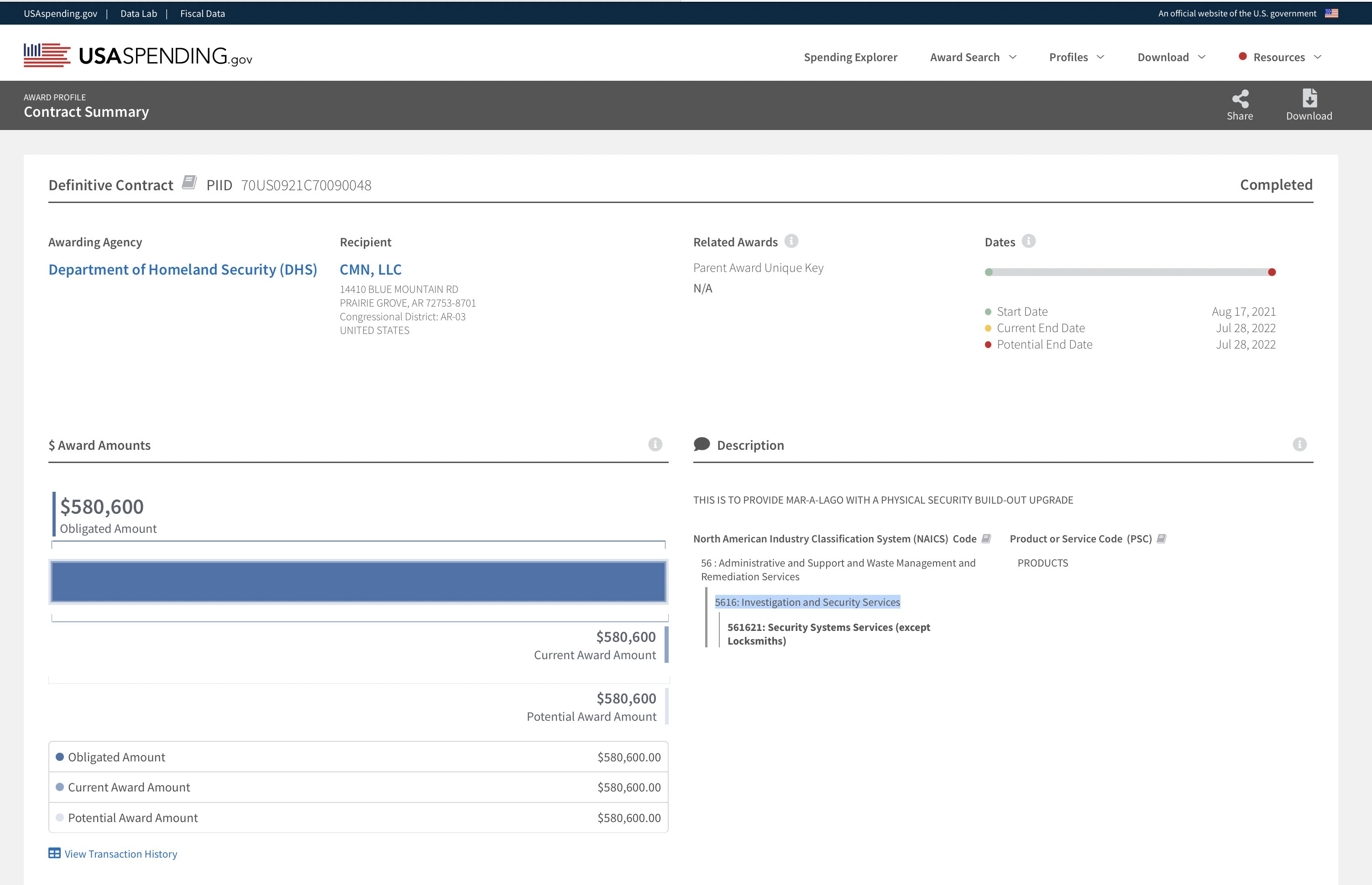Click glossary icon next to PSC heading
1372x885 pixels.
1162,538
